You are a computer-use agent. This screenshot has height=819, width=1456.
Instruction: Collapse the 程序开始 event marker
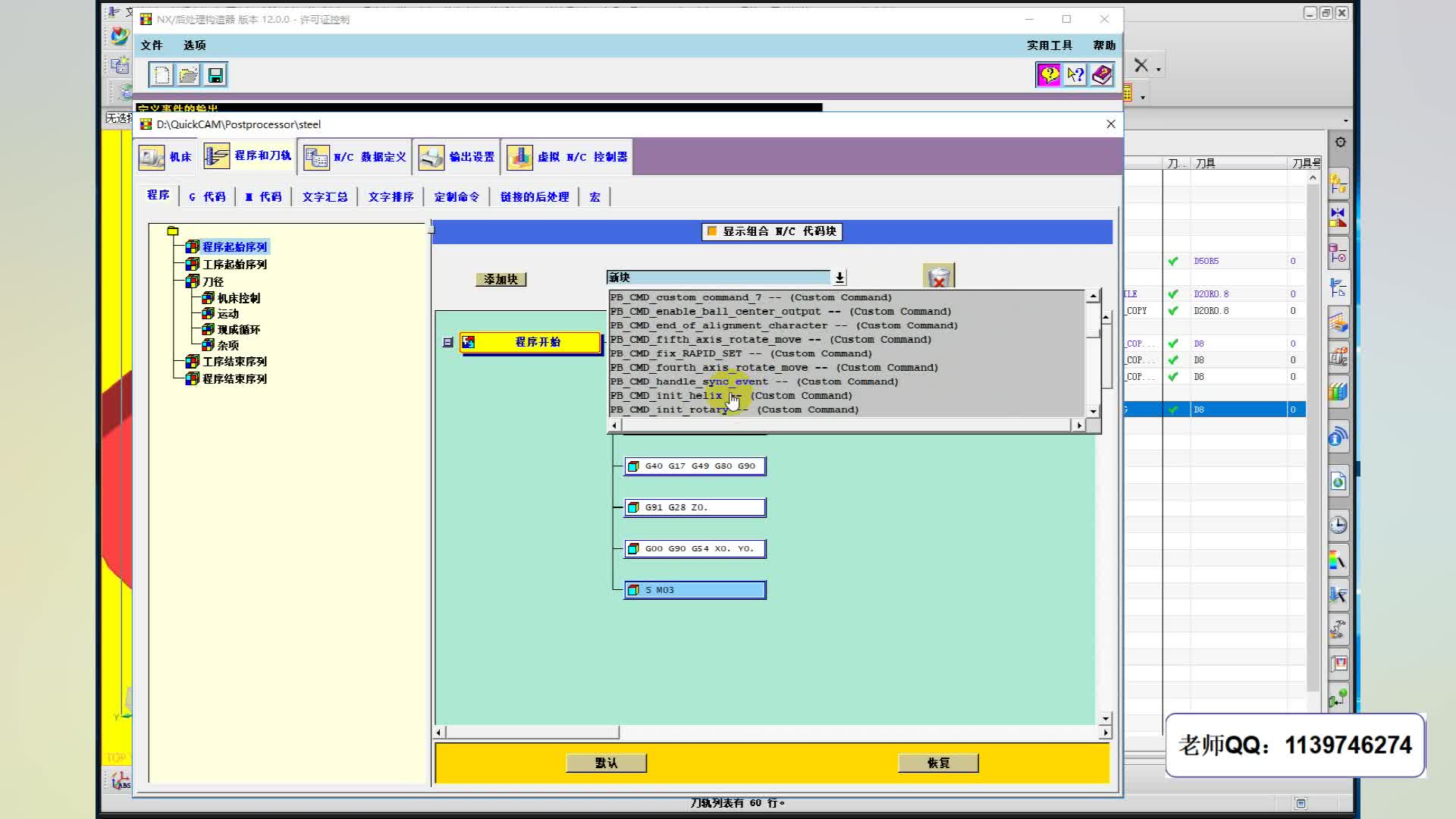pyautogui.click(x=448, y=342)
